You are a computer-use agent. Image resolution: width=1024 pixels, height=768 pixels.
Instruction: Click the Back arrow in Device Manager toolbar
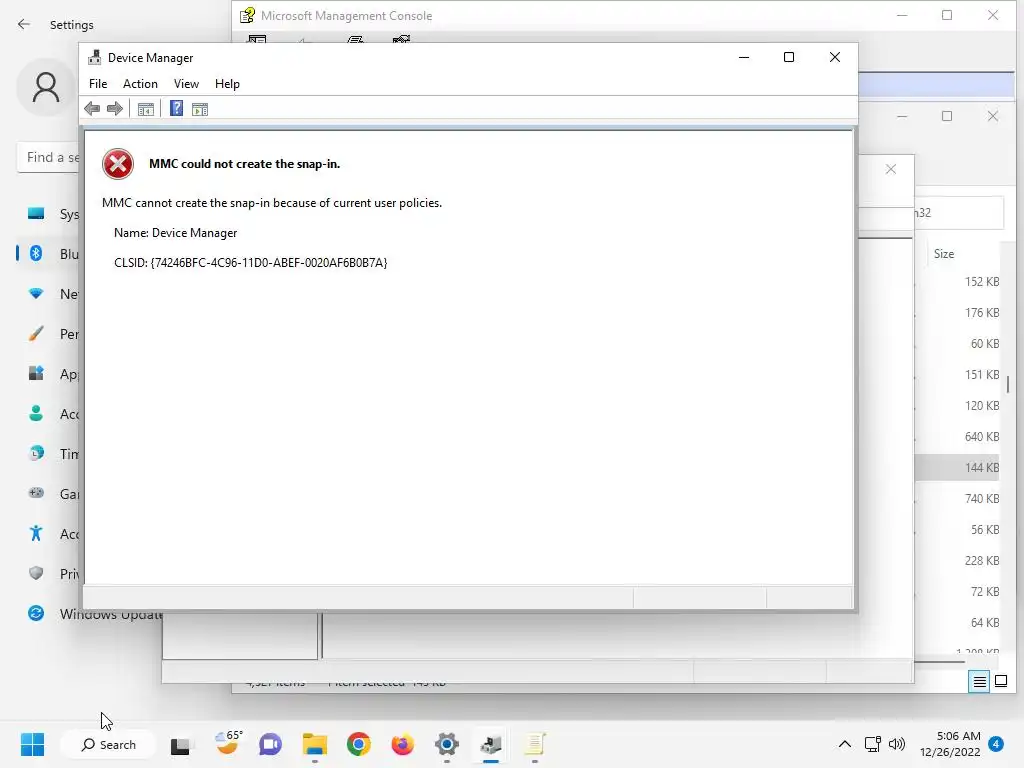[x=92, y=108]
